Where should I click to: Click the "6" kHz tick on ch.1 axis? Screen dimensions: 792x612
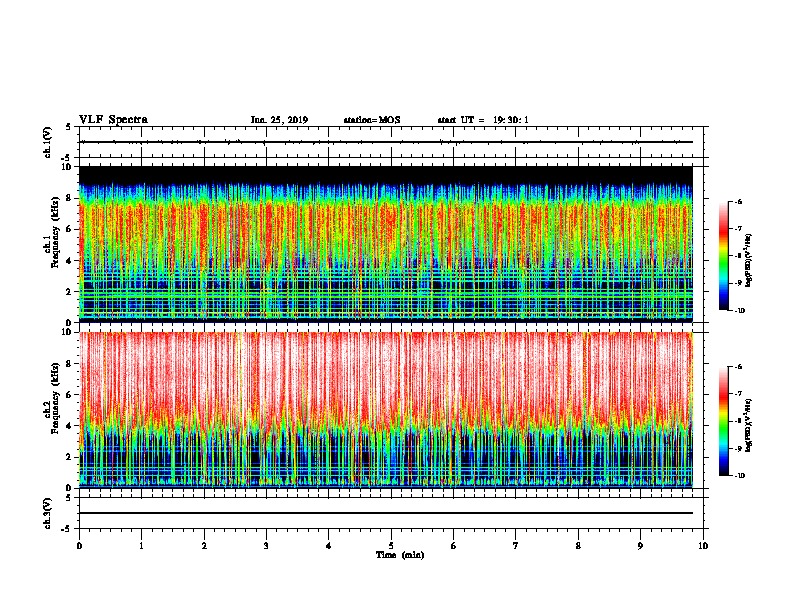[70, 229]
